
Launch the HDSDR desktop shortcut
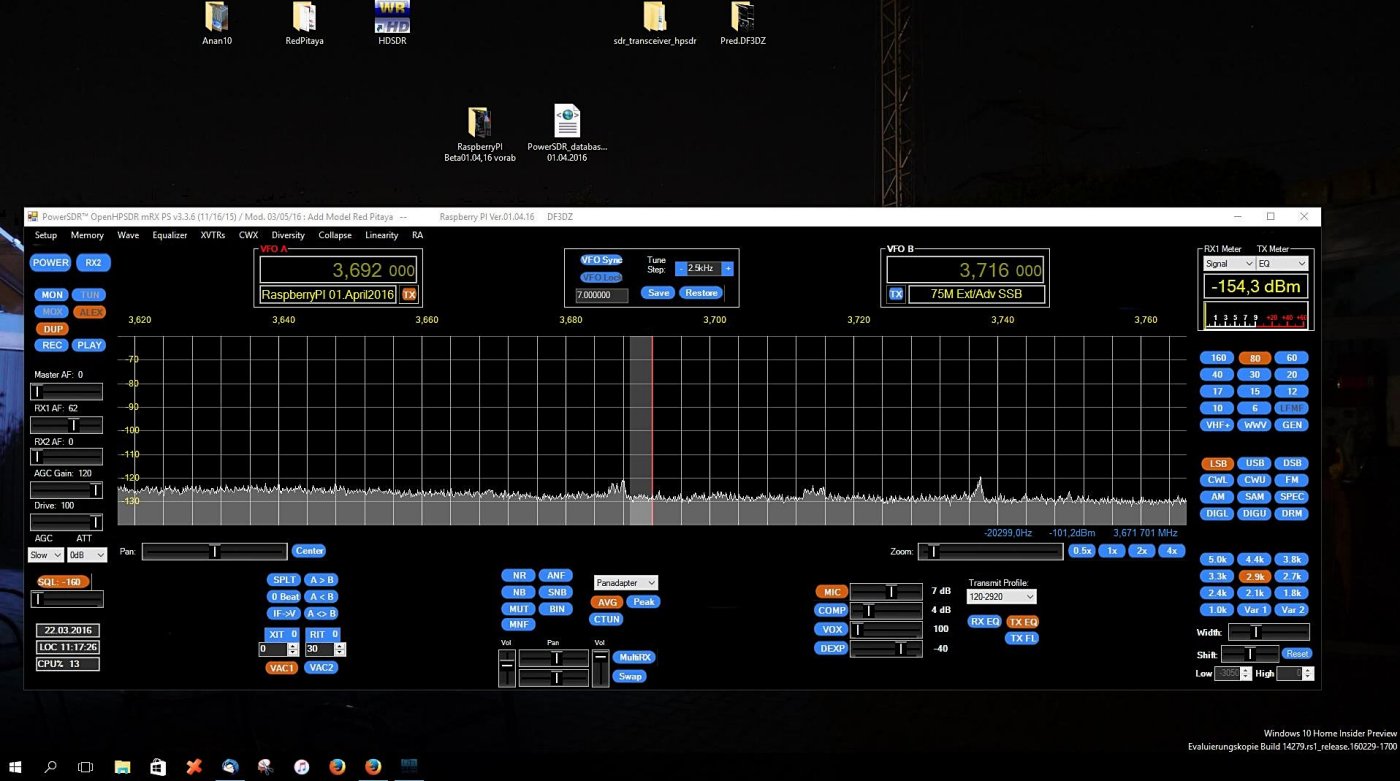(392, 24)
